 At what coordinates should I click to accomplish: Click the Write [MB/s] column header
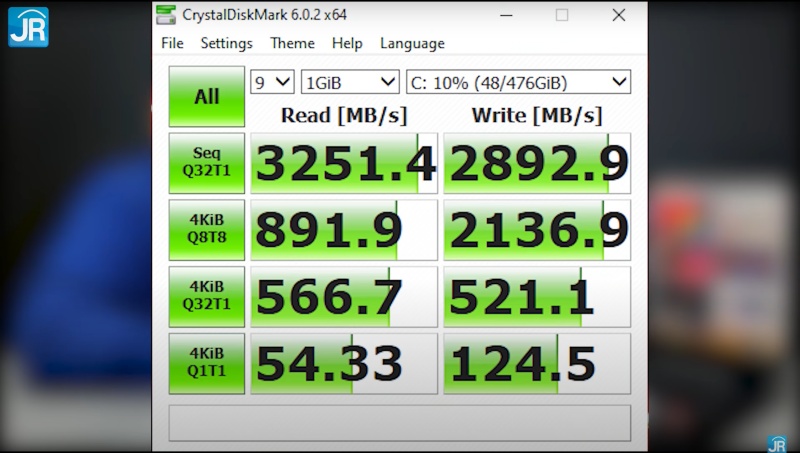click(537, 115)
